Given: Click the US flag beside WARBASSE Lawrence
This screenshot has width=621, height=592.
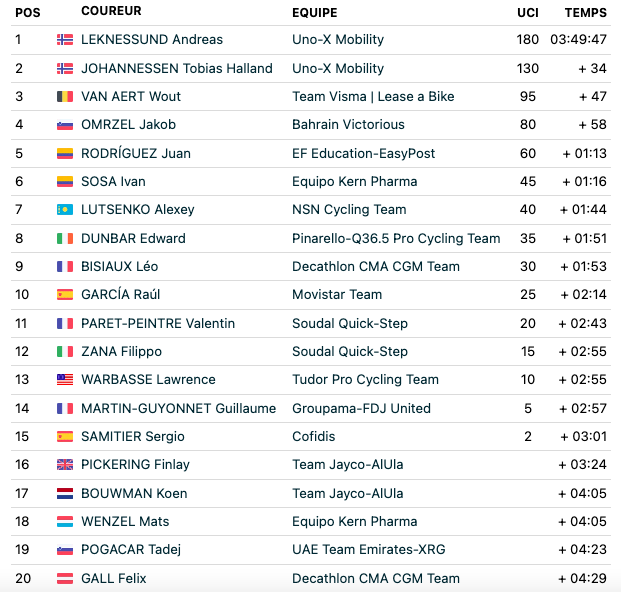Looking at the screenshot, I should click(65, 380).
